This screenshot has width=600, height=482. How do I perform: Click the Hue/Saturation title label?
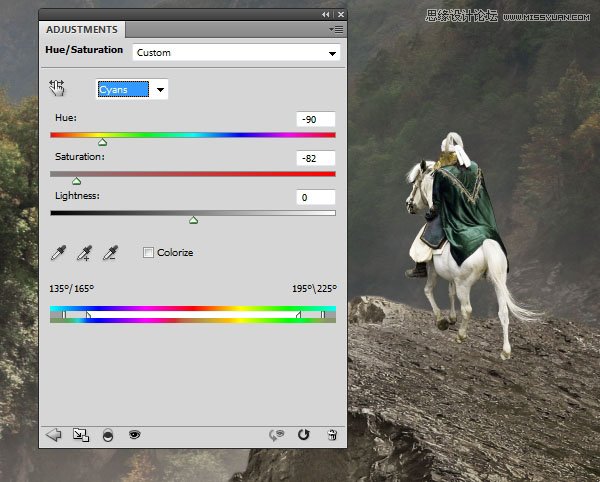click(x=84, y=50)
